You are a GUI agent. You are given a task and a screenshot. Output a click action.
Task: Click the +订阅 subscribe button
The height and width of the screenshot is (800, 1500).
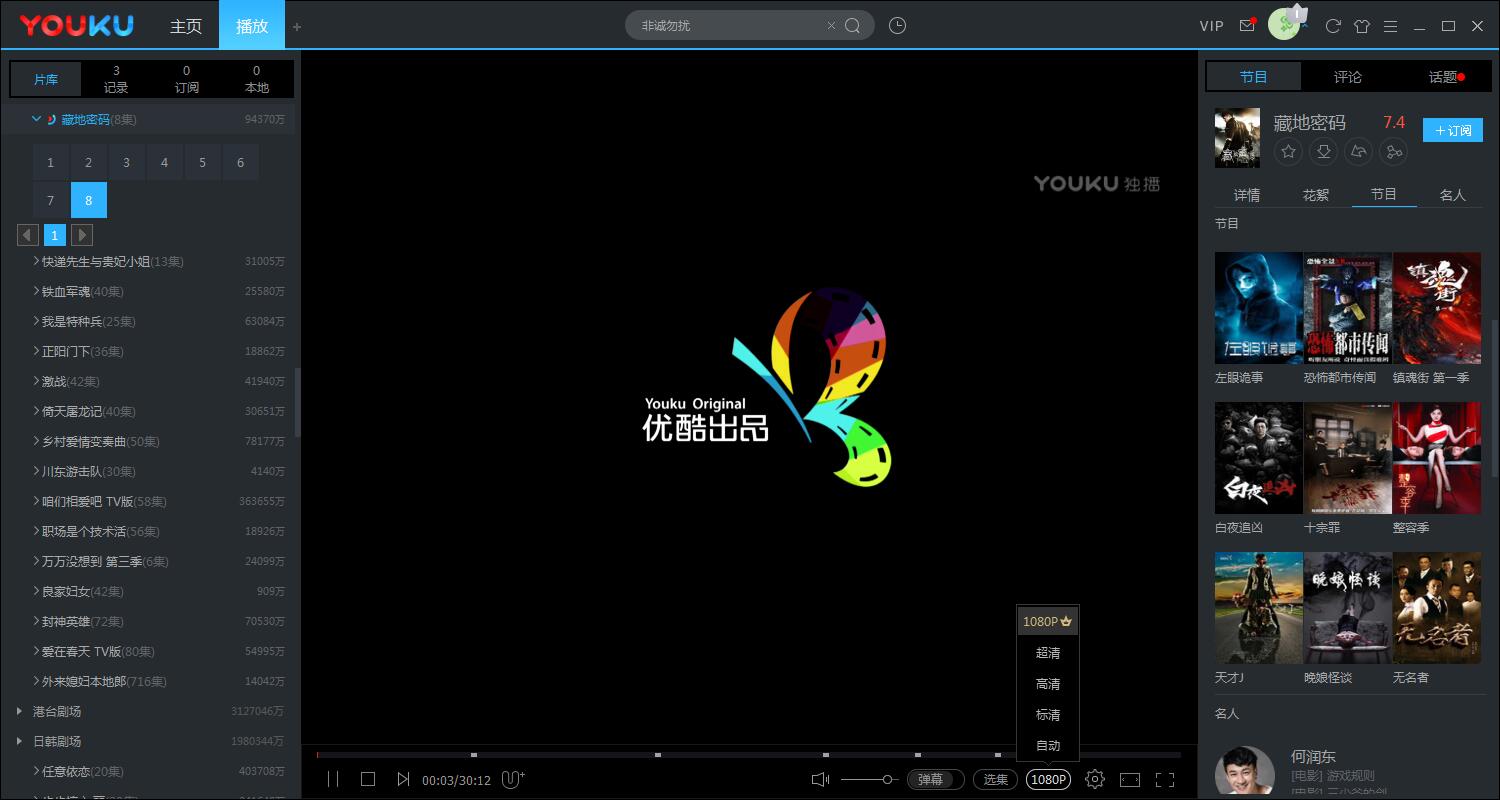pos(1452,130)
